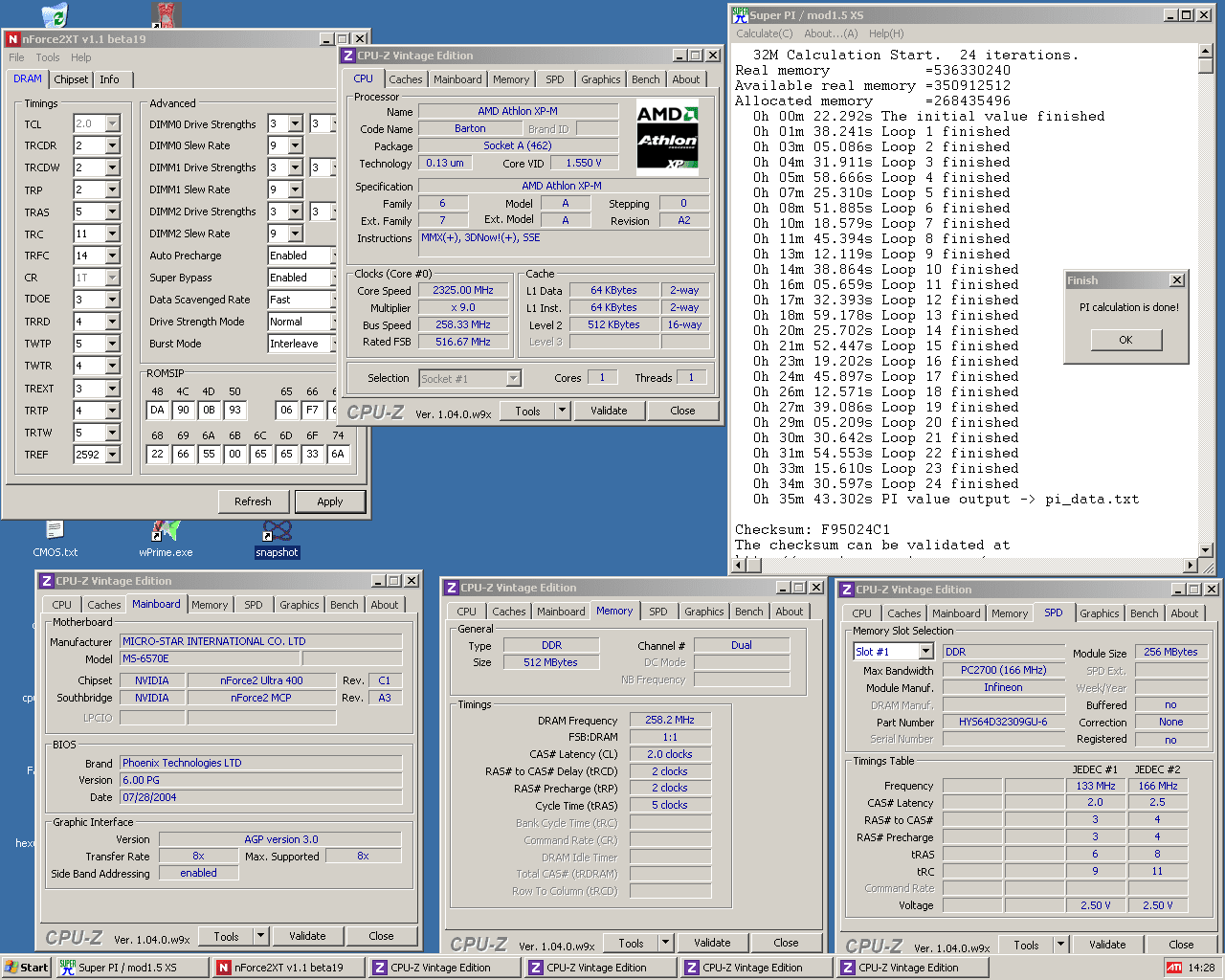Expand the TRCDR dropdown

pyautogui.click(x=113, y=145)
